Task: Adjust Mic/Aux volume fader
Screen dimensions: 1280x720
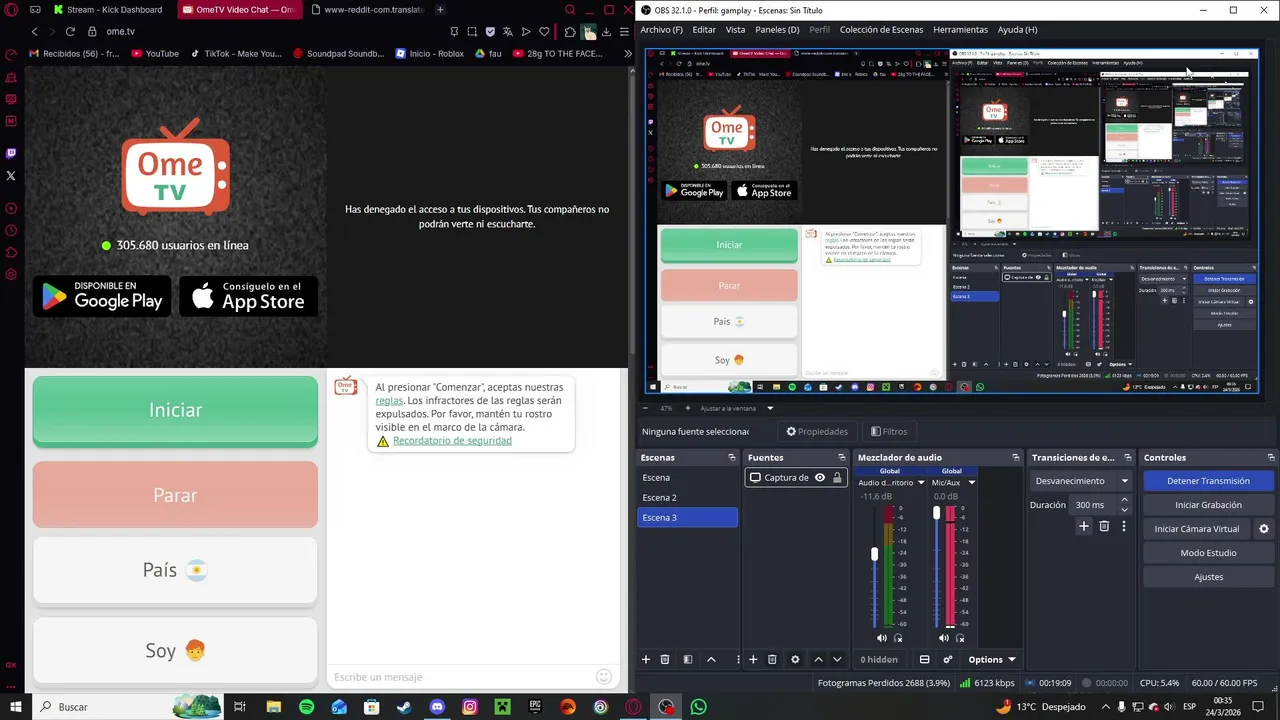Action: (937, 513)
